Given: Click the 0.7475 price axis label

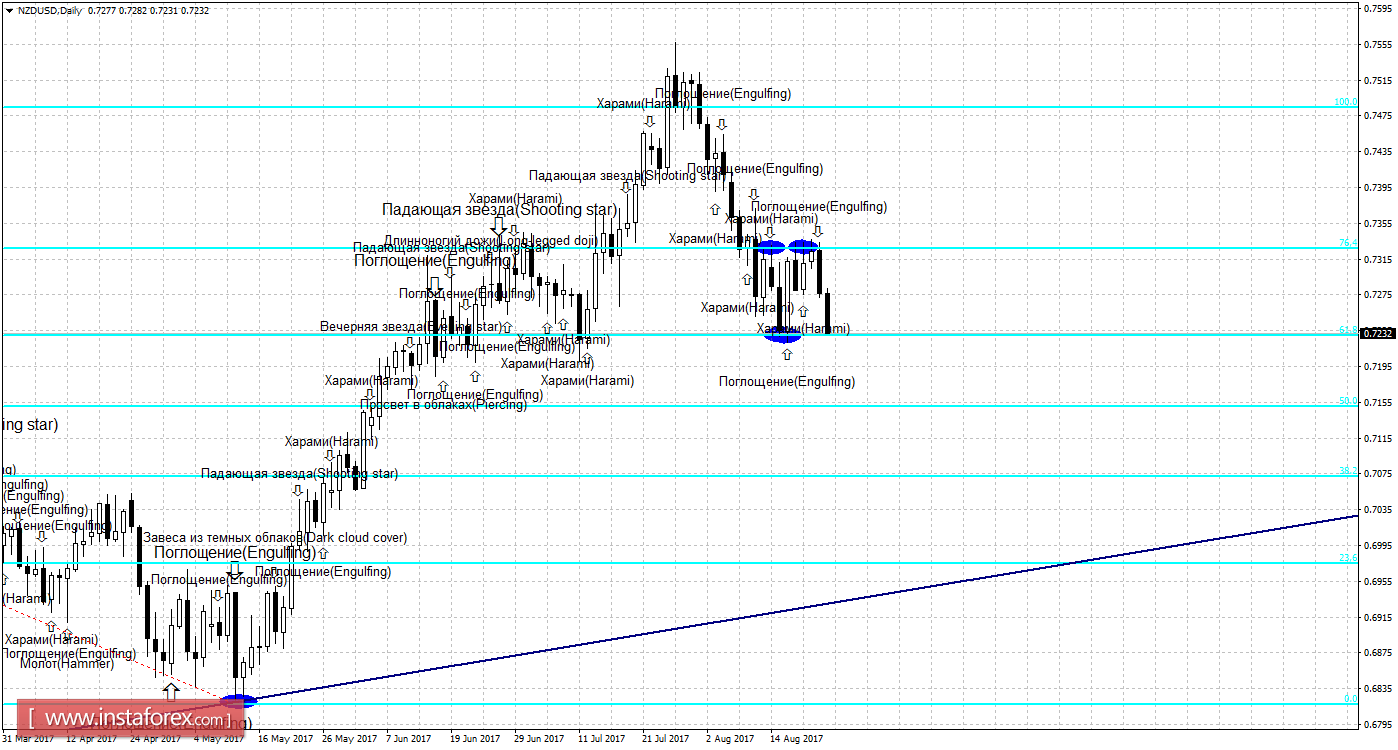Looking at the screenshot, I should coord(1377,116).
